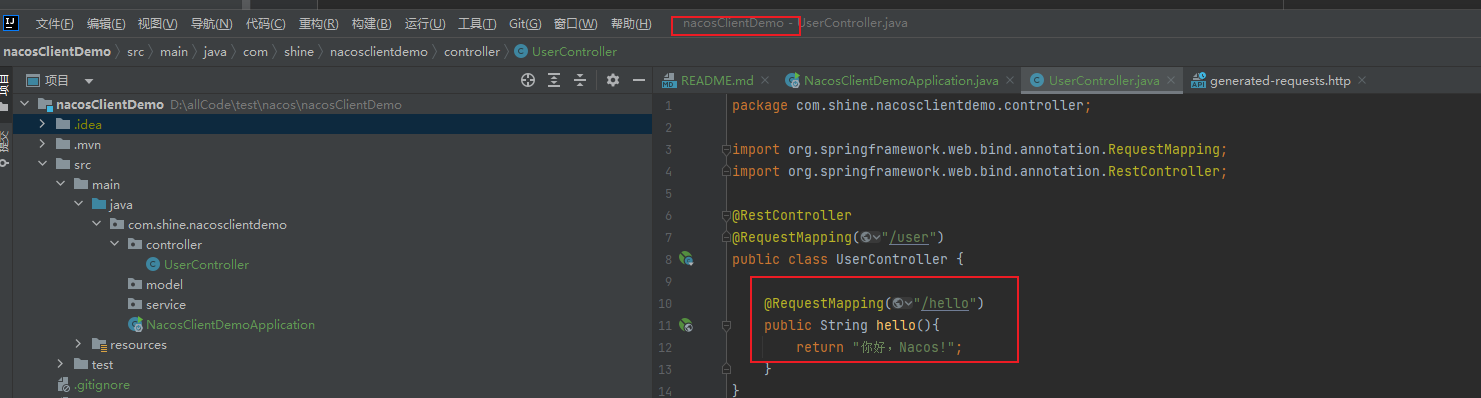Click the "你好, Nacos!" string literal
Viewport: 1481px width, 398px height.
(x=903, y=347)
